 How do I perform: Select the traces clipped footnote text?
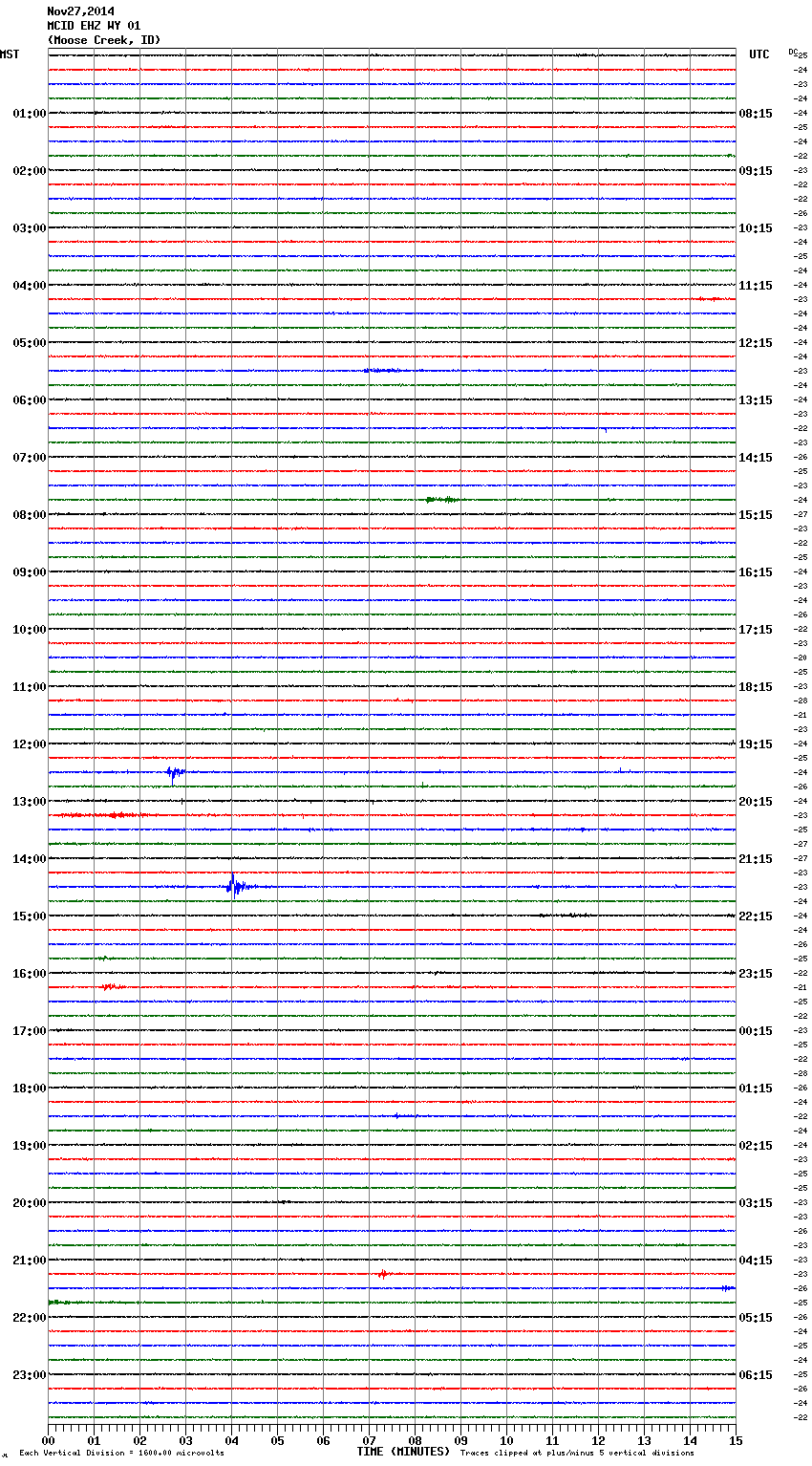click(x=577, y=1454)
